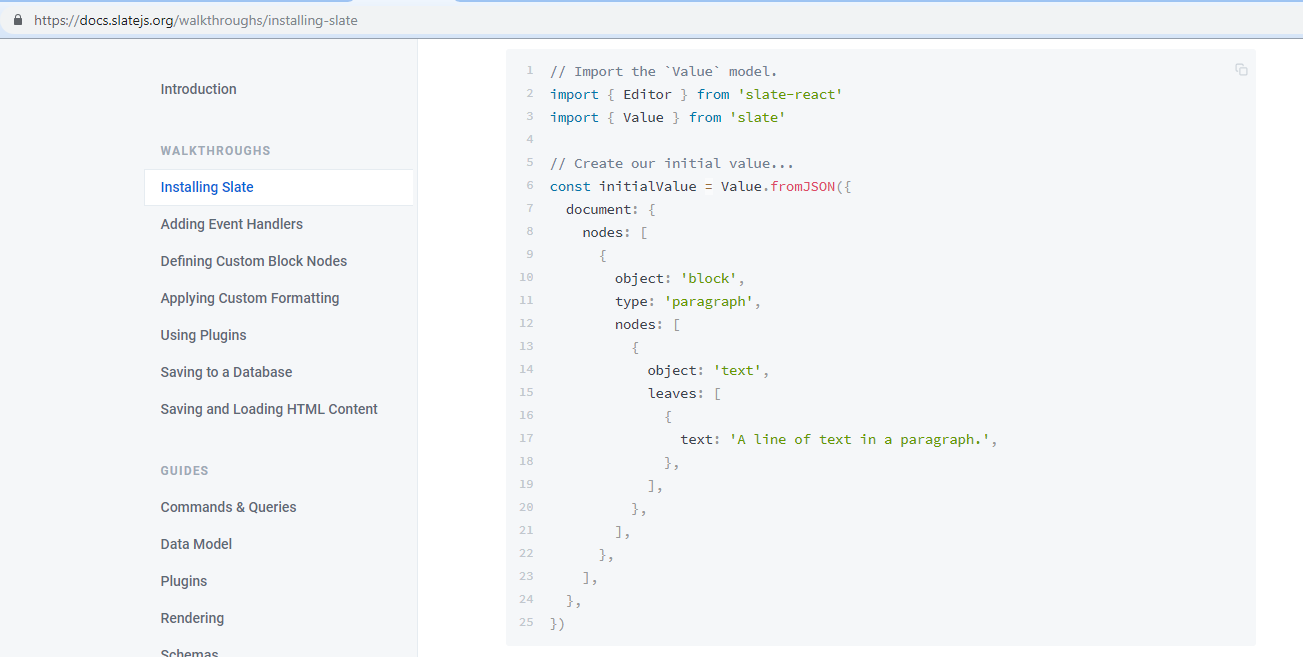Image resolution: width=1303 pixels, height=657 pixels.
Task: Click initialValue in line 6
Action: [x=647, y=186]
